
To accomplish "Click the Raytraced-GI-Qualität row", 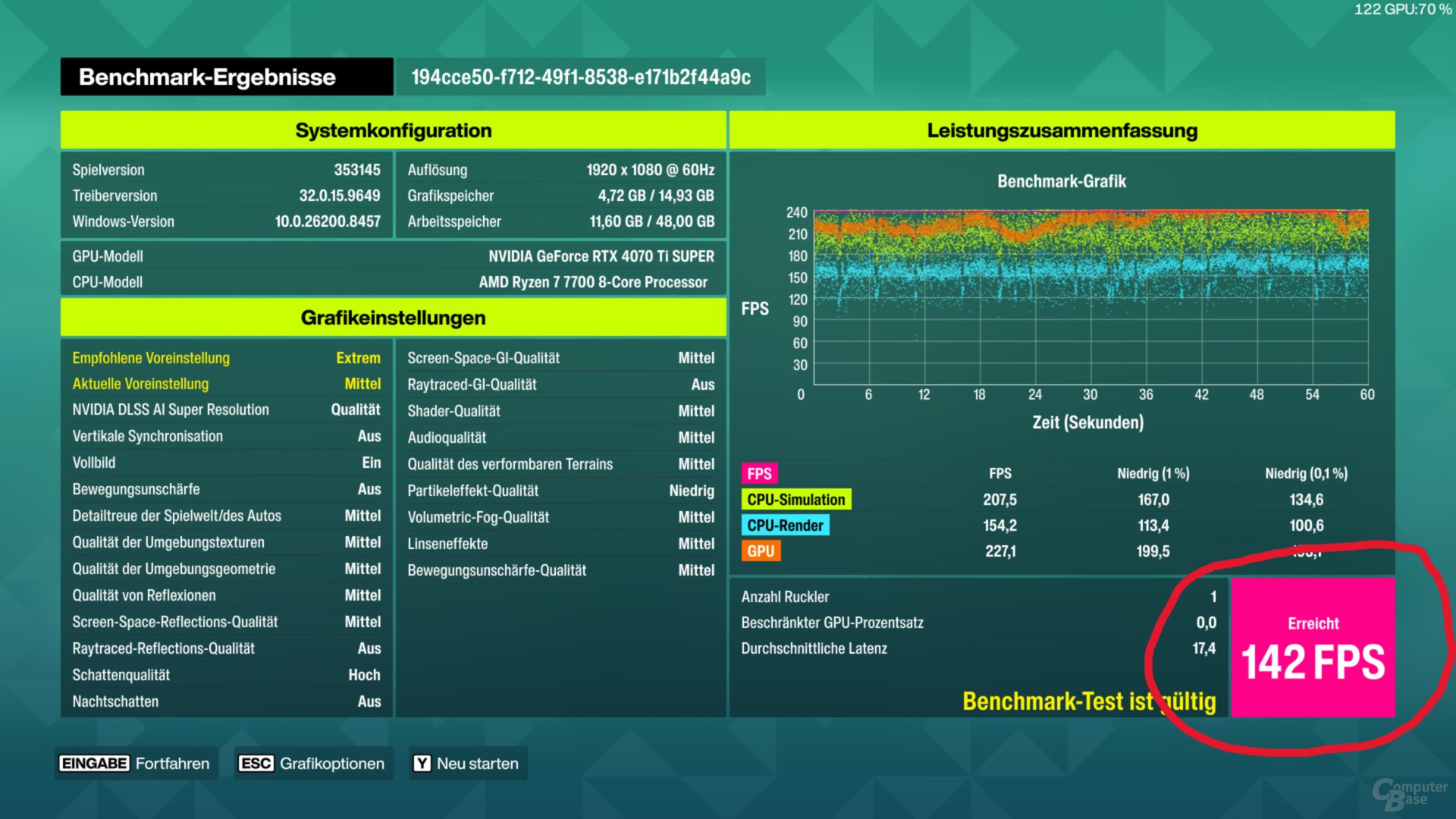I will (560, 384).
